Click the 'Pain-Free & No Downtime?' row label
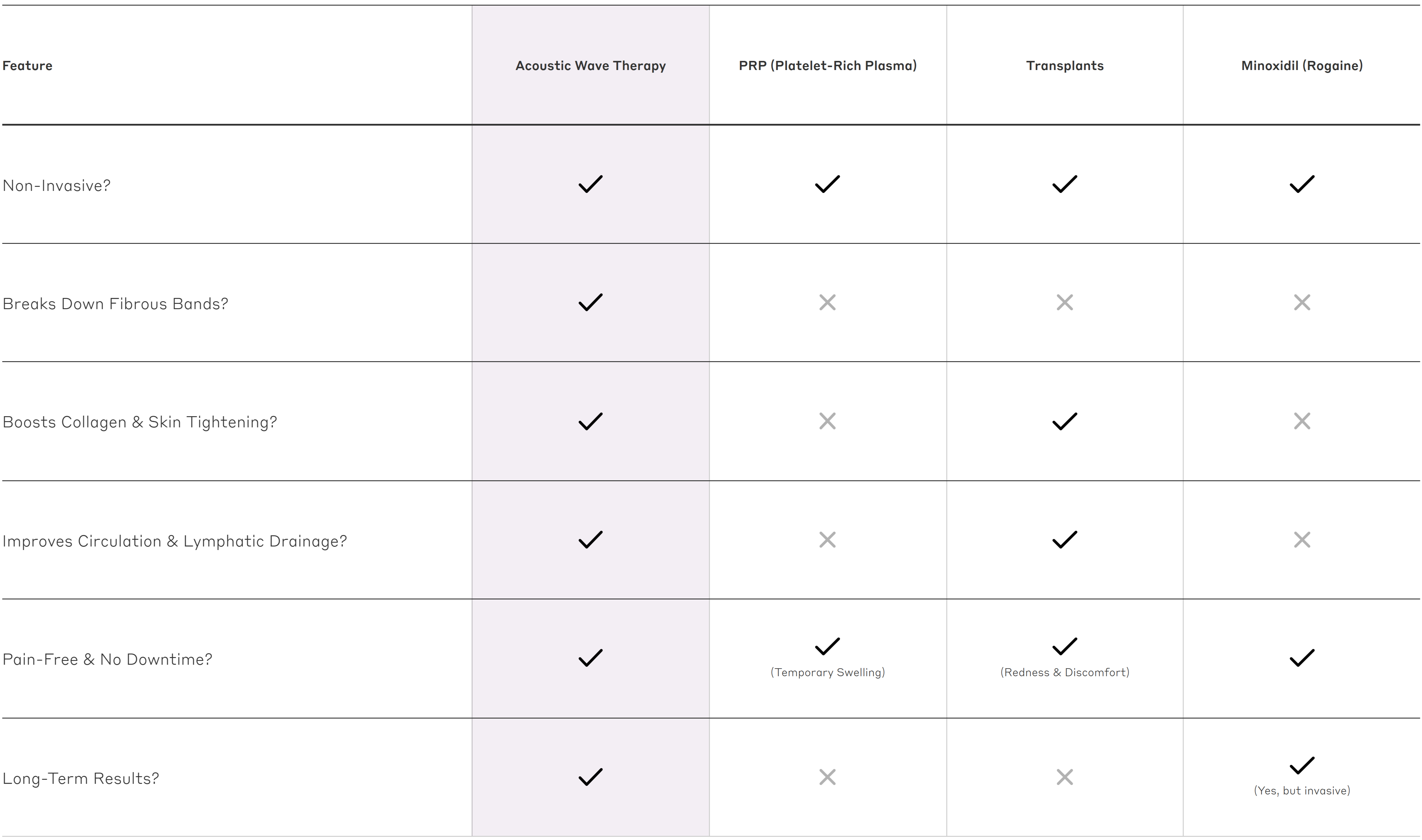Viewport: 1422px width, 840px height. 108,659
